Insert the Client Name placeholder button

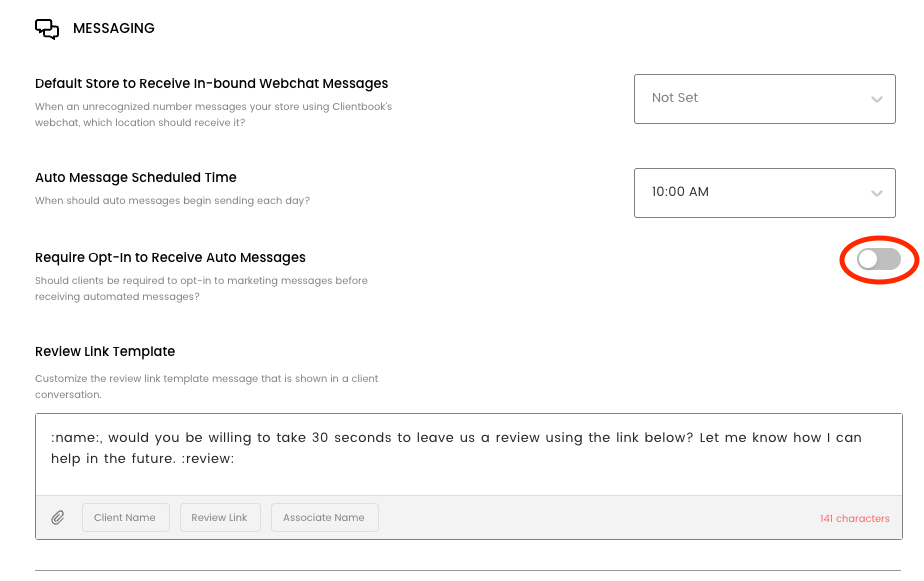click(125, 518)
